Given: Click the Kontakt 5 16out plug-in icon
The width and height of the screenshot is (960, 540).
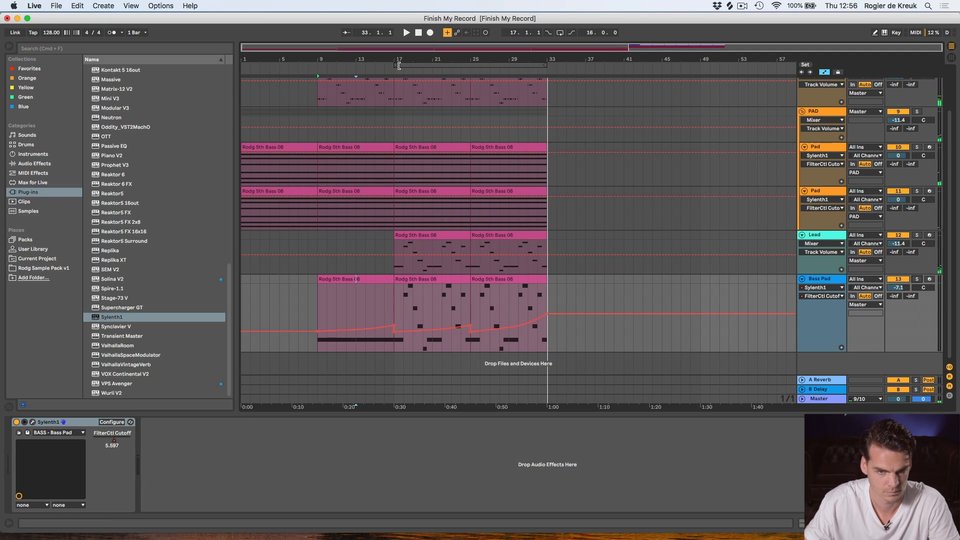Looking at the screenshot, I should tap(96, 70).
